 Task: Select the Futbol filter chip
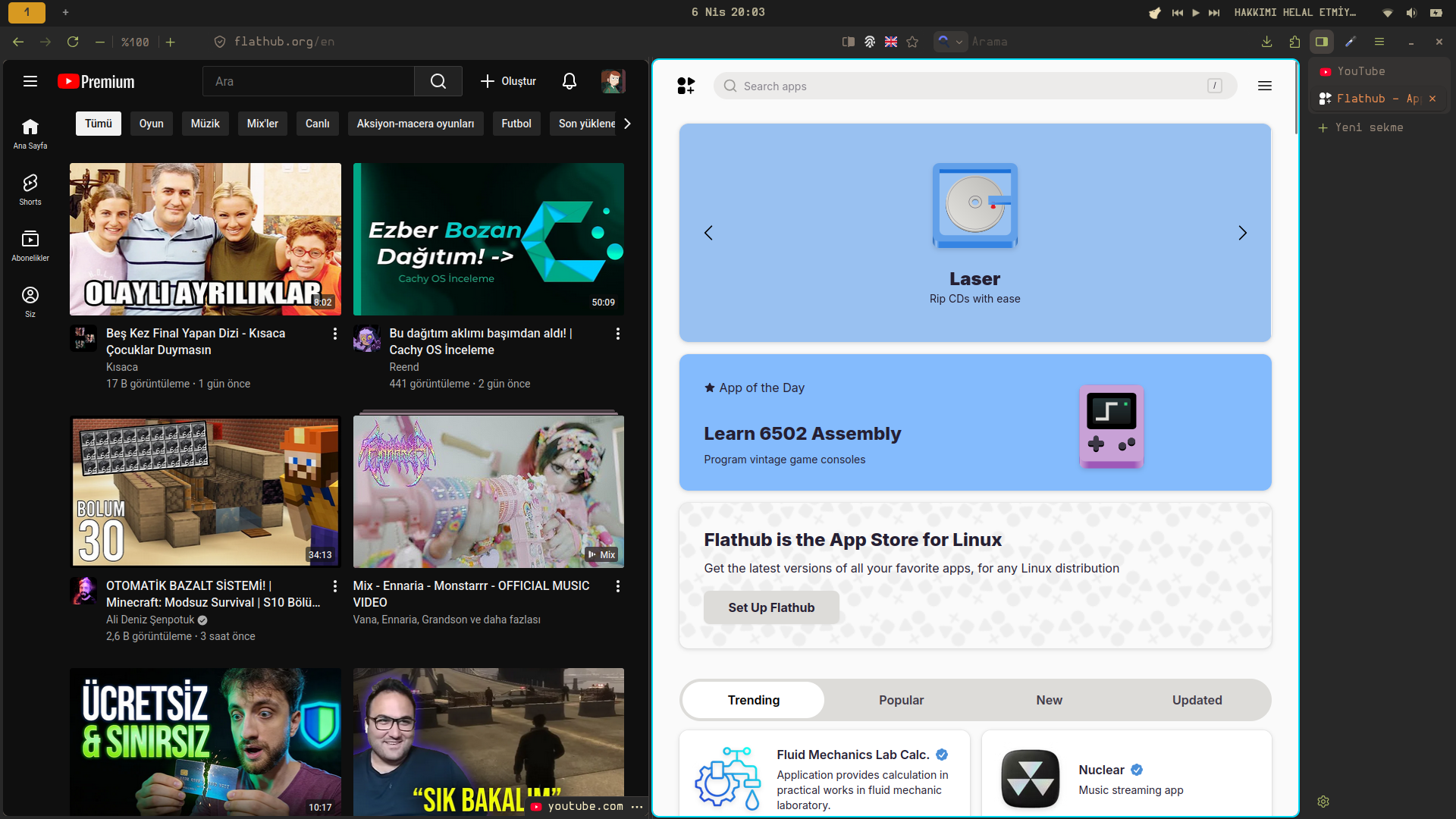coord(516,124)
